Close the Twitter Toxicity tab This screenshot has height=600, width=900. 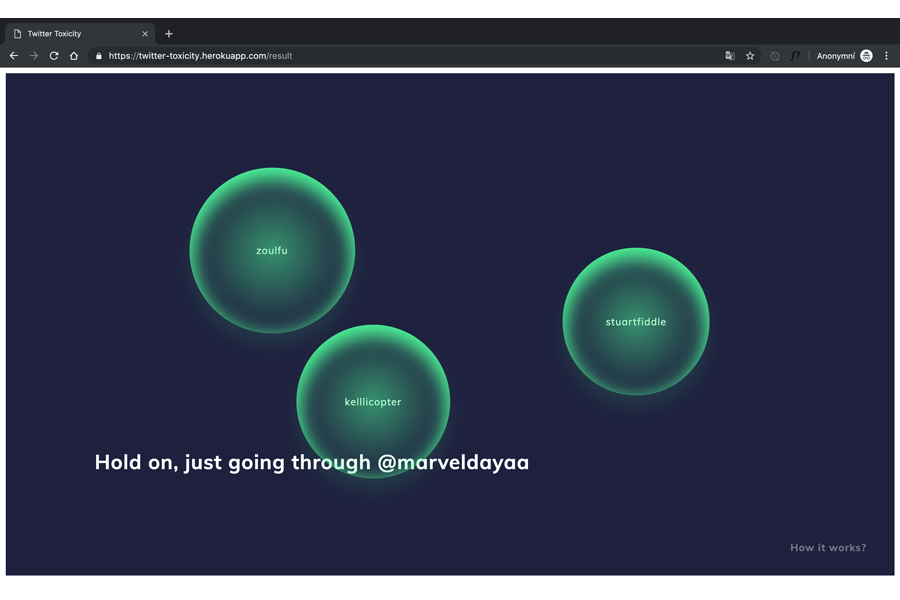pyautogui.click(x=145, y=34)
